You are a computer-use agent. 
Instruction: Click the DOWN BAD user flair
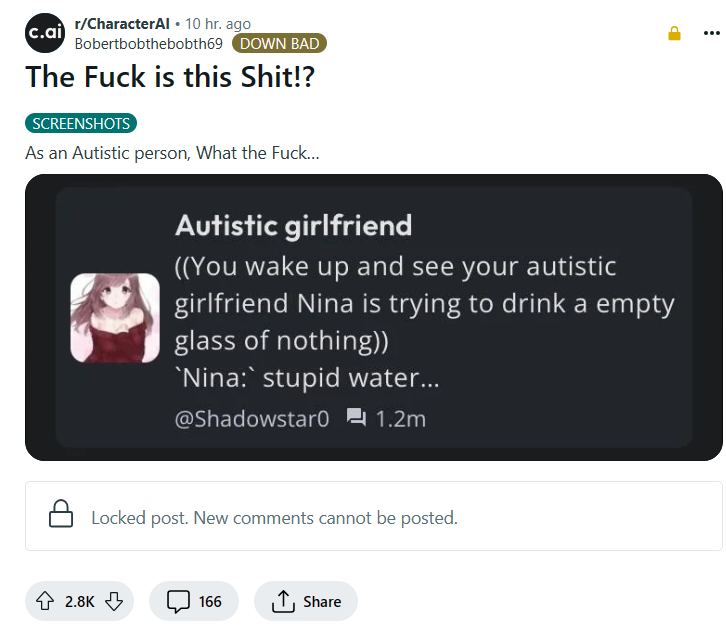pyautogui.click(x=279, y=43)
